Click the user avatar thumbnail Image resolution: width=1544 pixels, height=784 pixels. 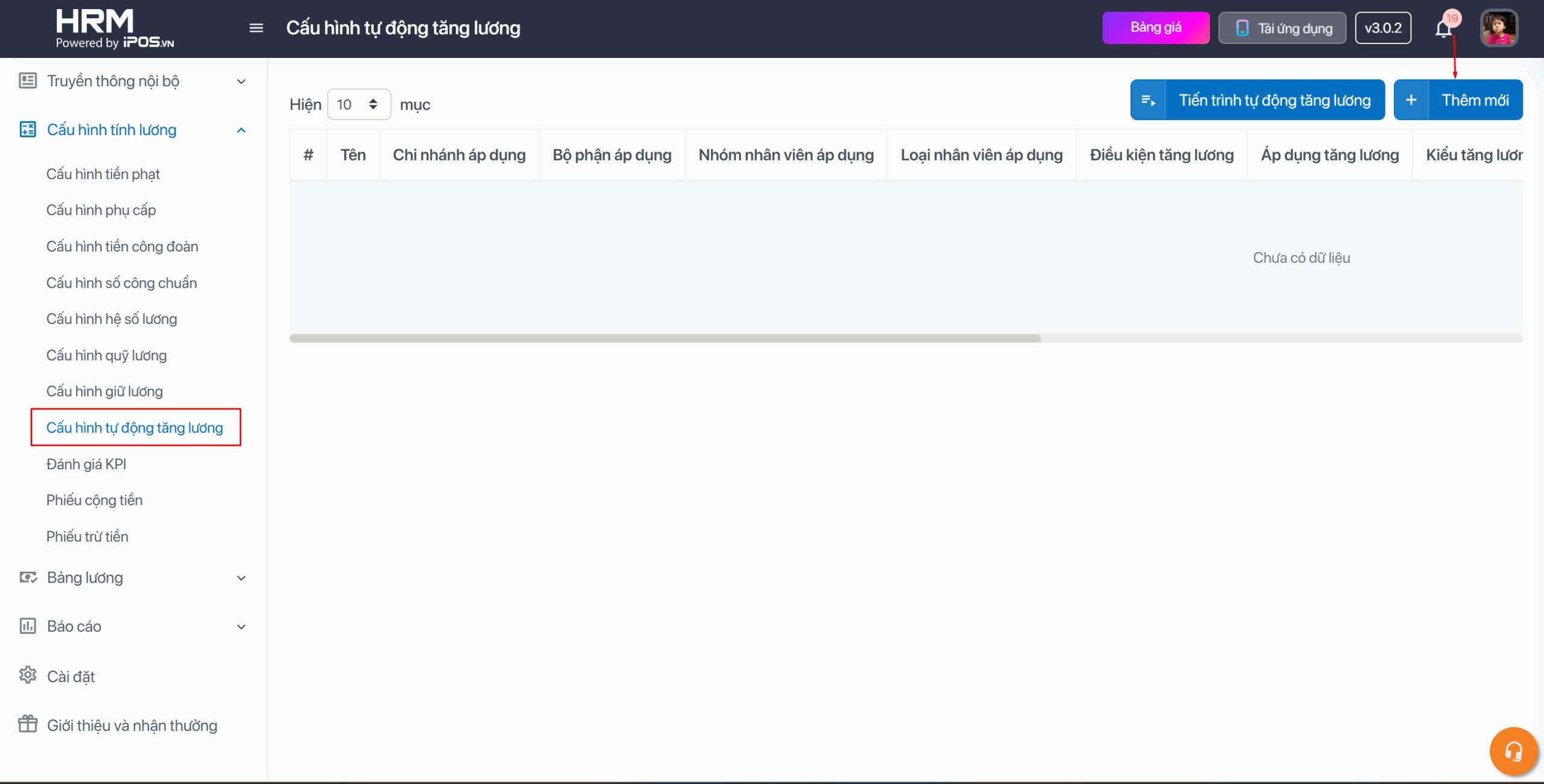tap(1499, 28)
